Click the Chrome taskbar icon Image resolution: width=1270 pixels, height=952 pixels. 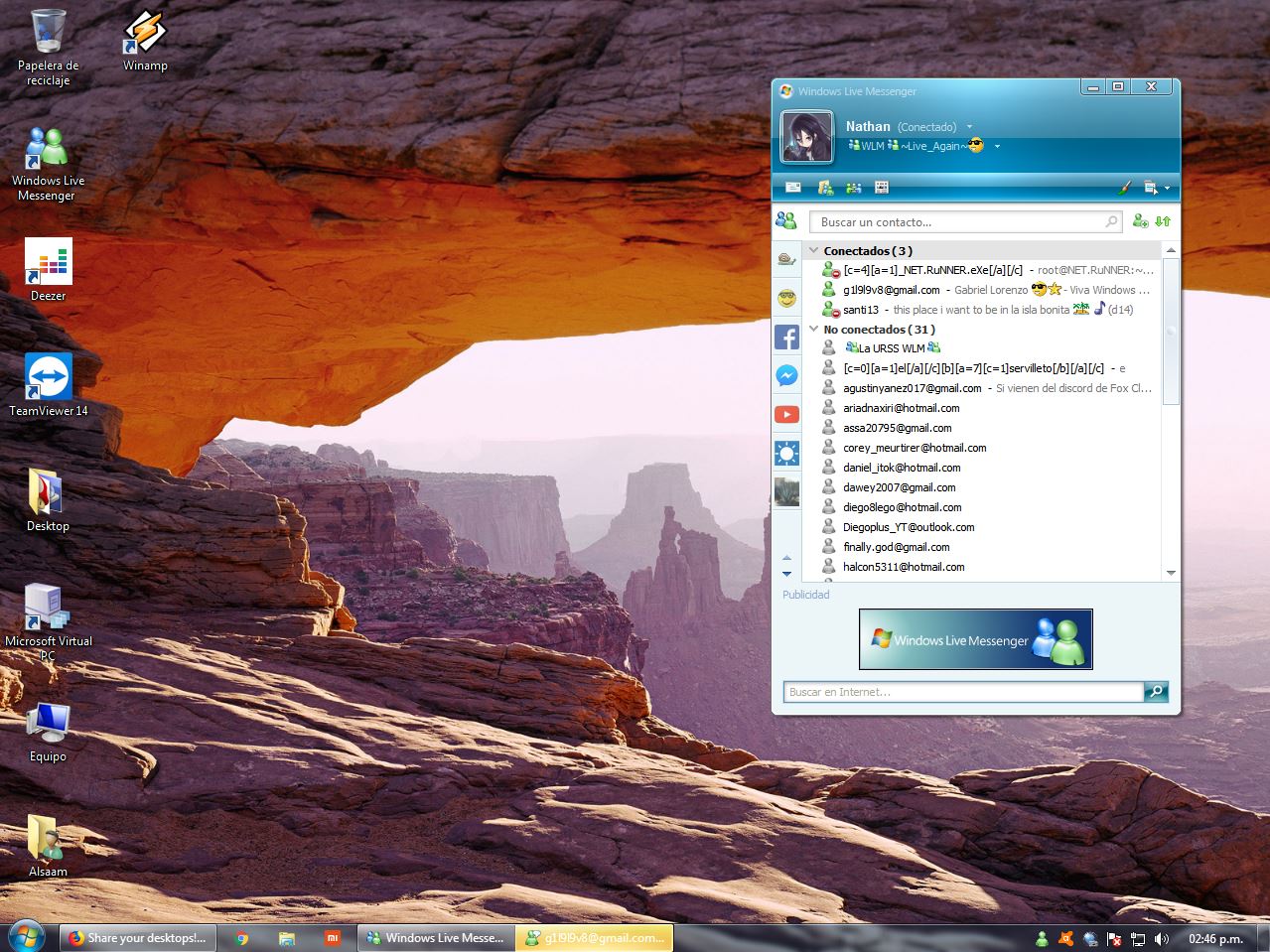click(x=241, y=937)
